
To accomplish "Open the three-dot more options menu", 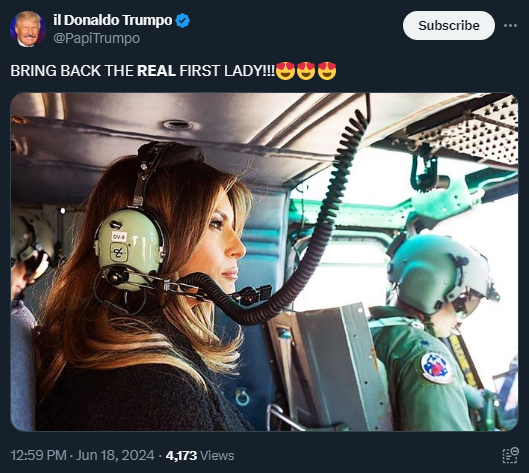I will pos(510,26).
